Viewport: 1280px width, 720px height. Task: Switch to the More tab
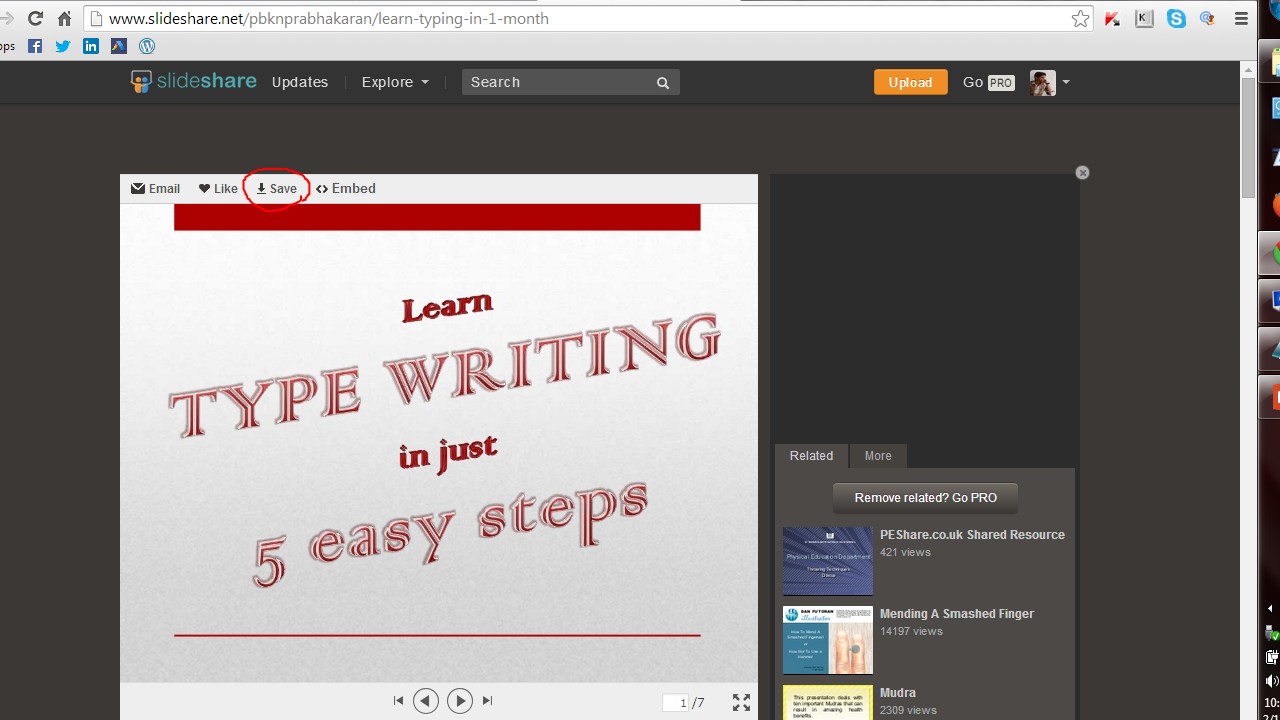pos(878,456)
